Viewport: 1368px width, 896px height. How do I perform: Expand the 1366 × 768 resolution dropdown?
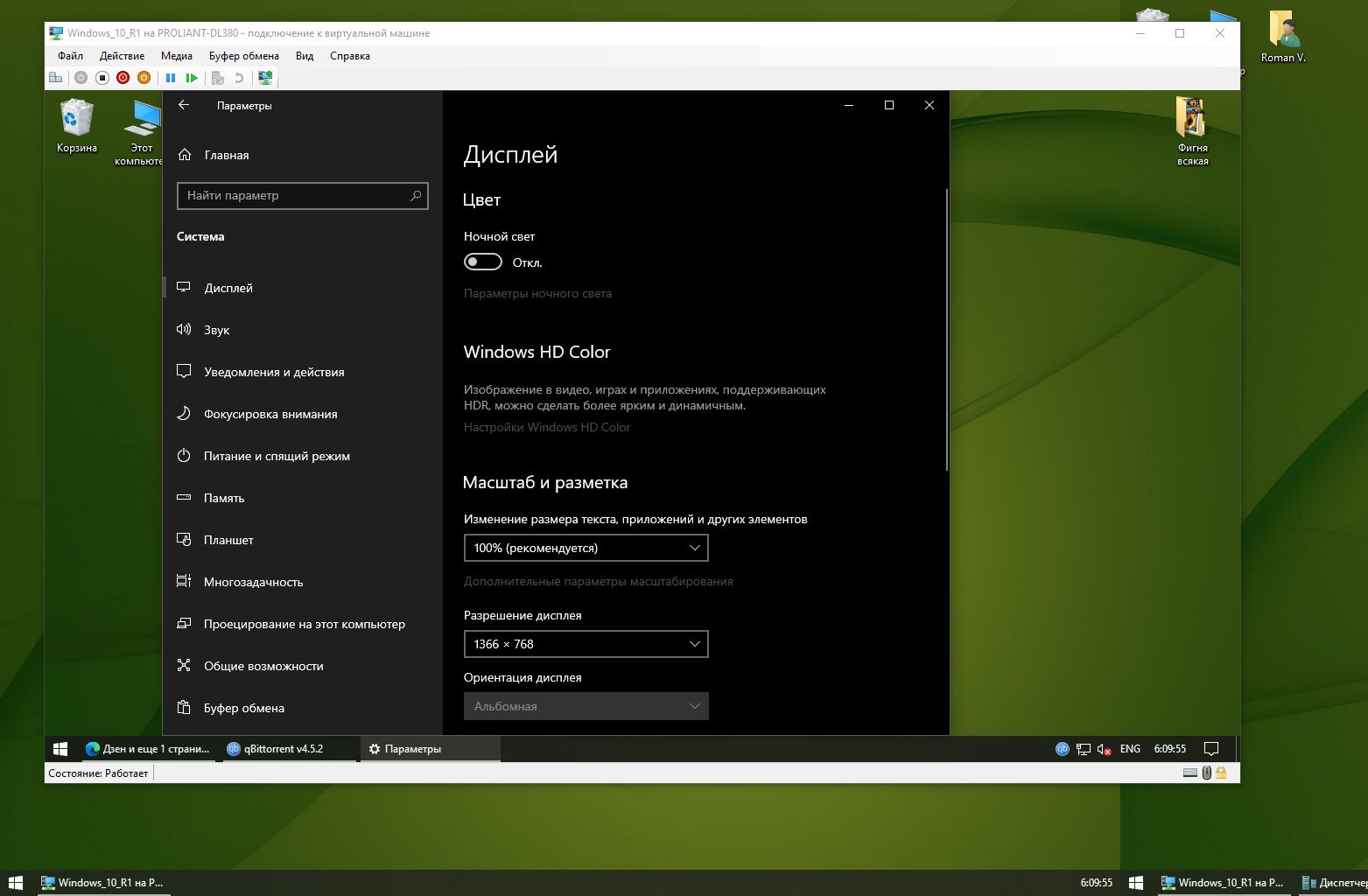click(586, 644)
